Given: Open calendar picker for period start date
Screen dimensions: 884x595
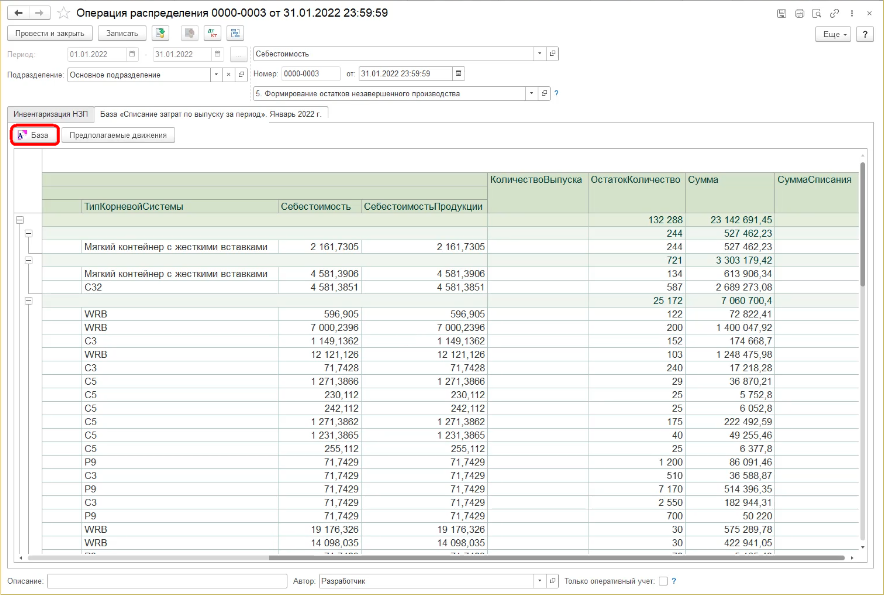Looking at the screenshot, I should (x=131, y=54).
